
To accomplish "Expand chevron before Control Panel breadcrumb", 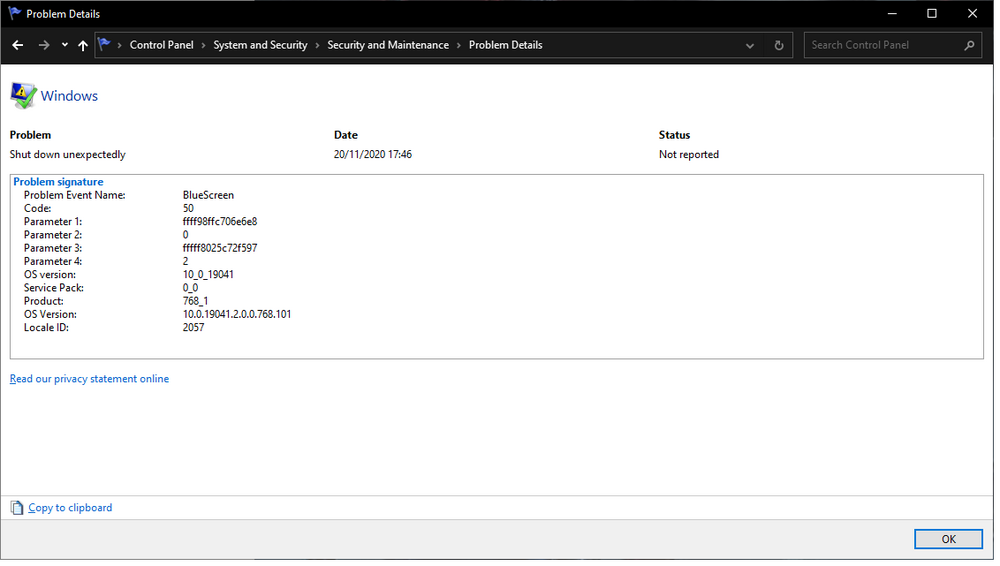I will tap(120, 45).
